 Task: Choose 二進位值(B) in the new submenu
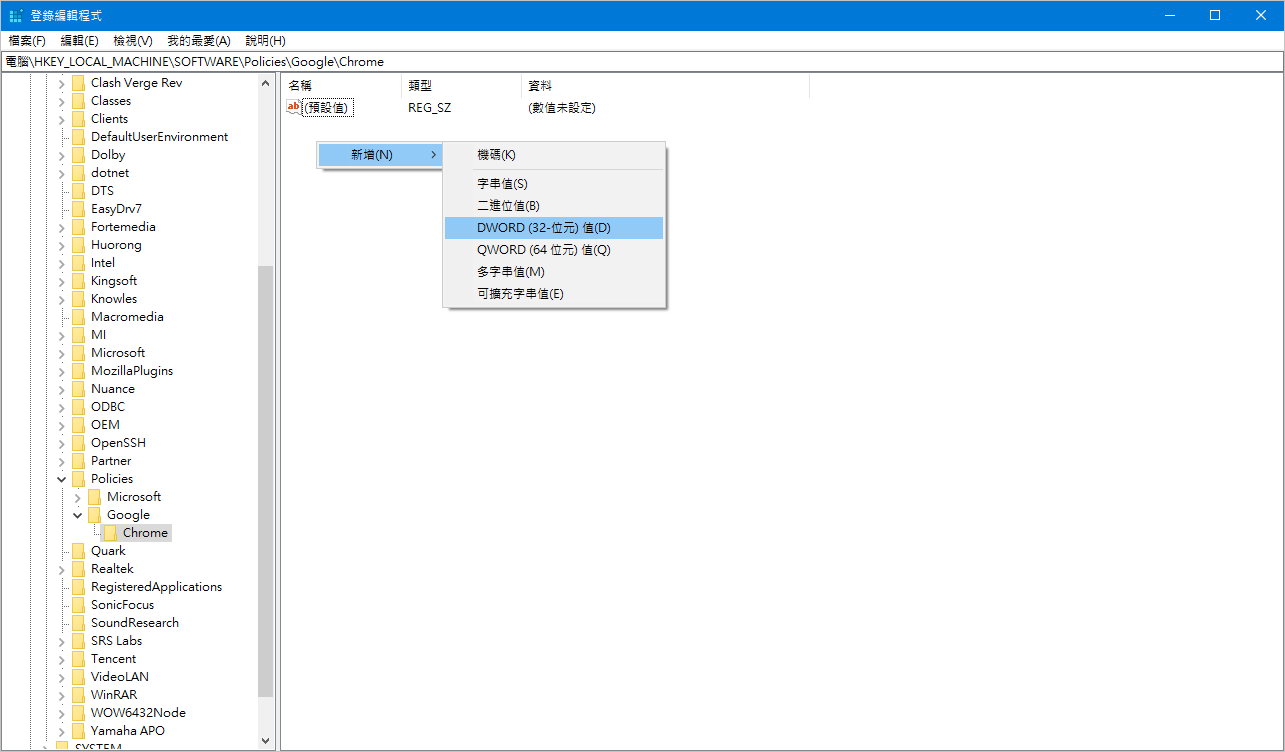(554, 206)
